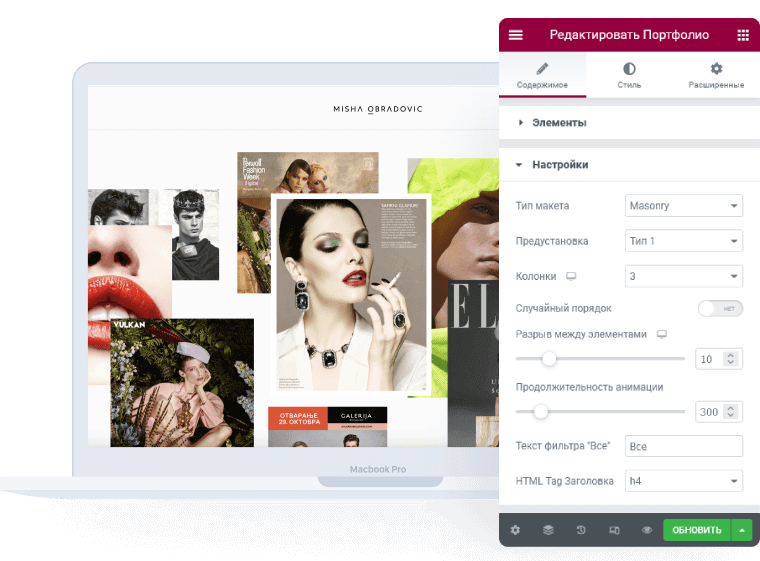Open the hamburger menu in panel header
Viewport: 760px width, 561px height.
[515, 35]
